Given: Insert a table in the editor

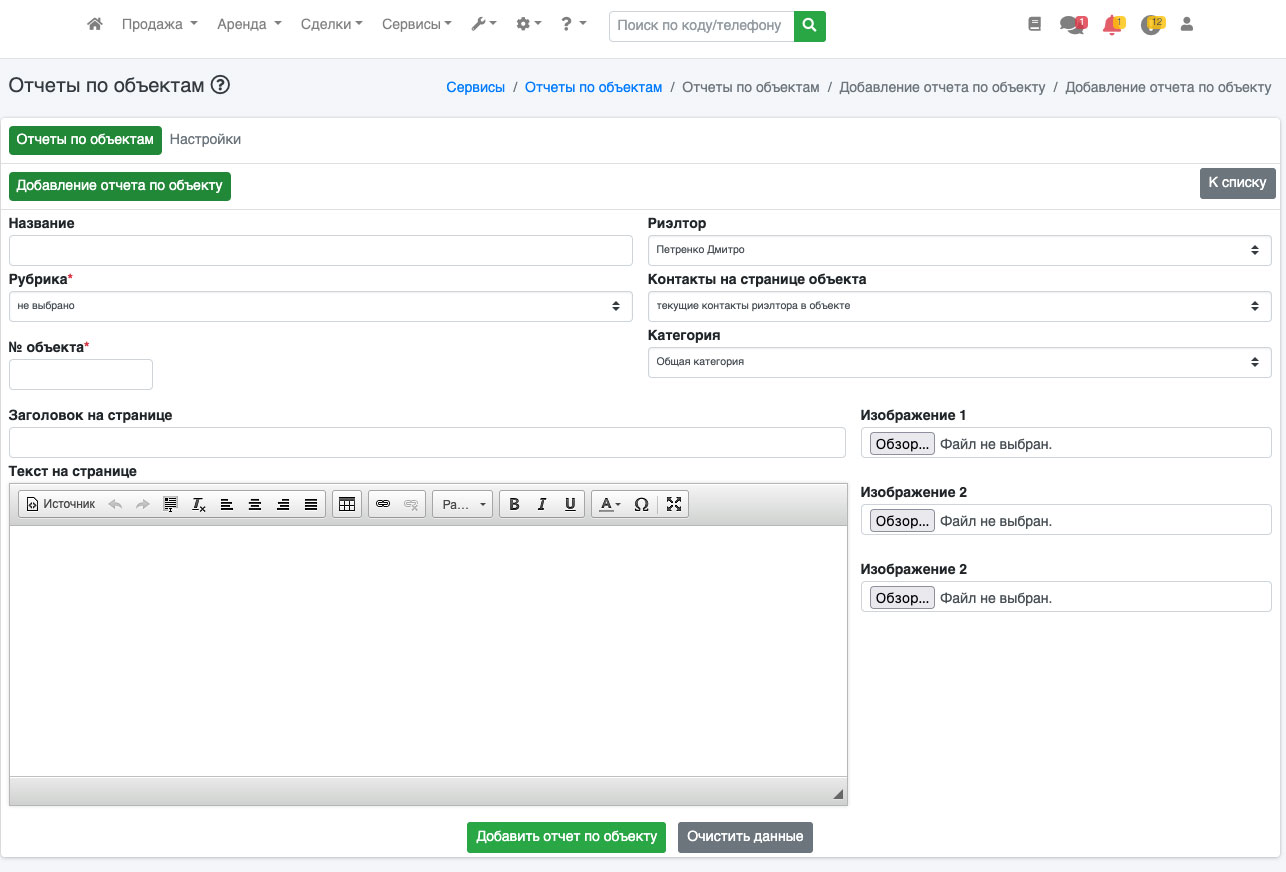Looking at the screenshot, I should (x=347, y=505).
